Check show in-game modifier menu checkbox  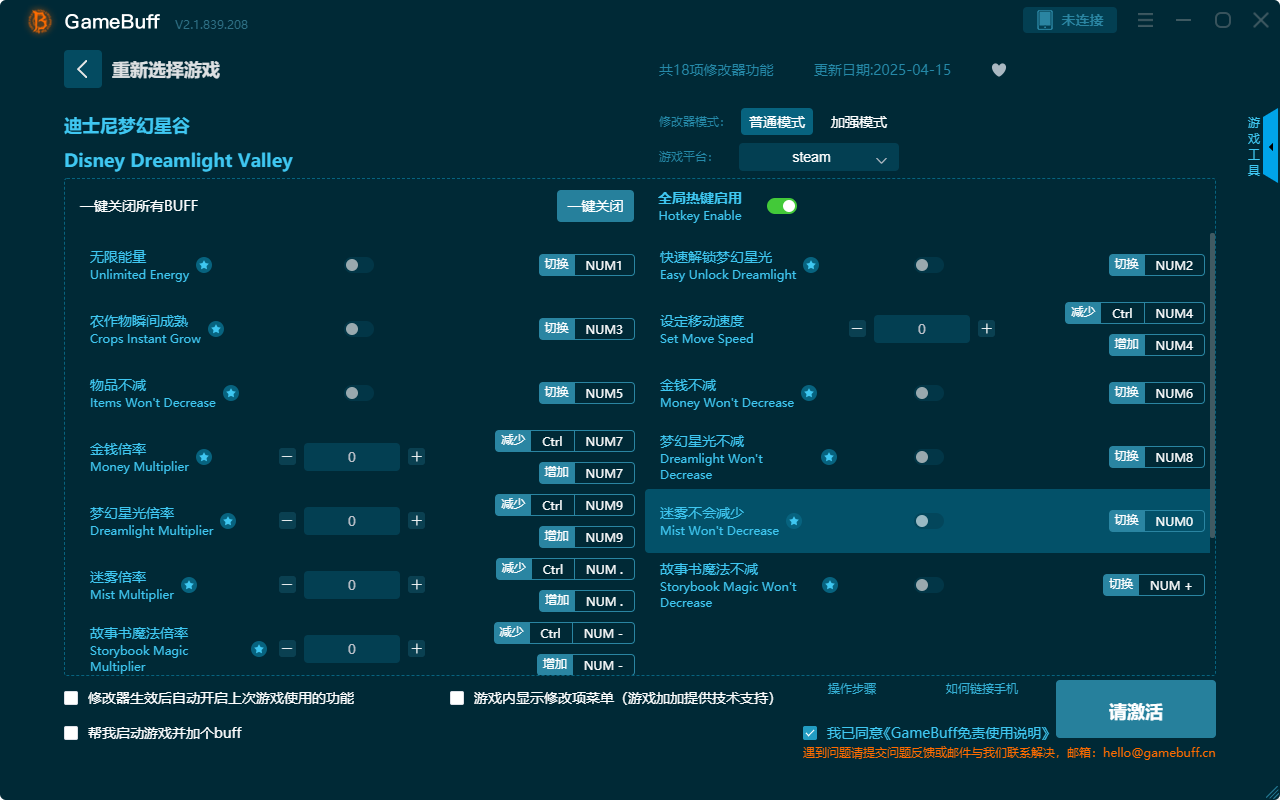tap(457, 698)
